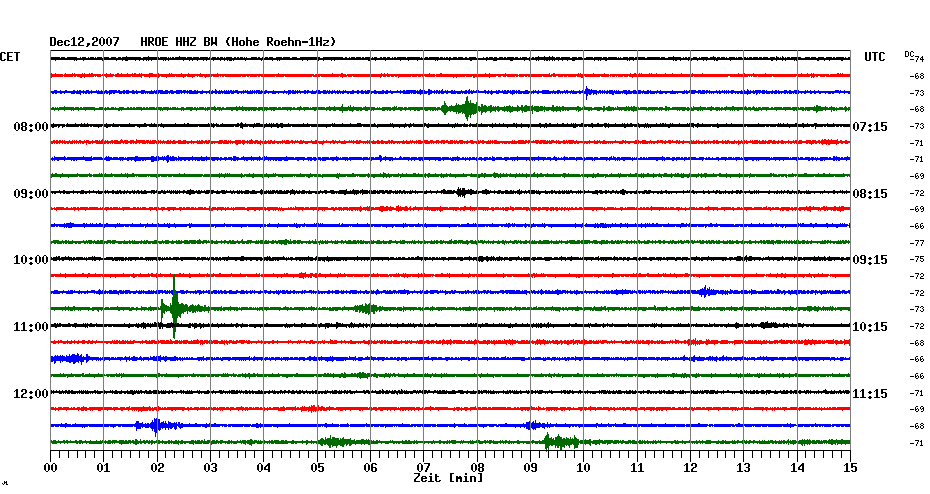
Task: Click minute tick label 13
Action: pyautogui.click(x=744, y=468)
